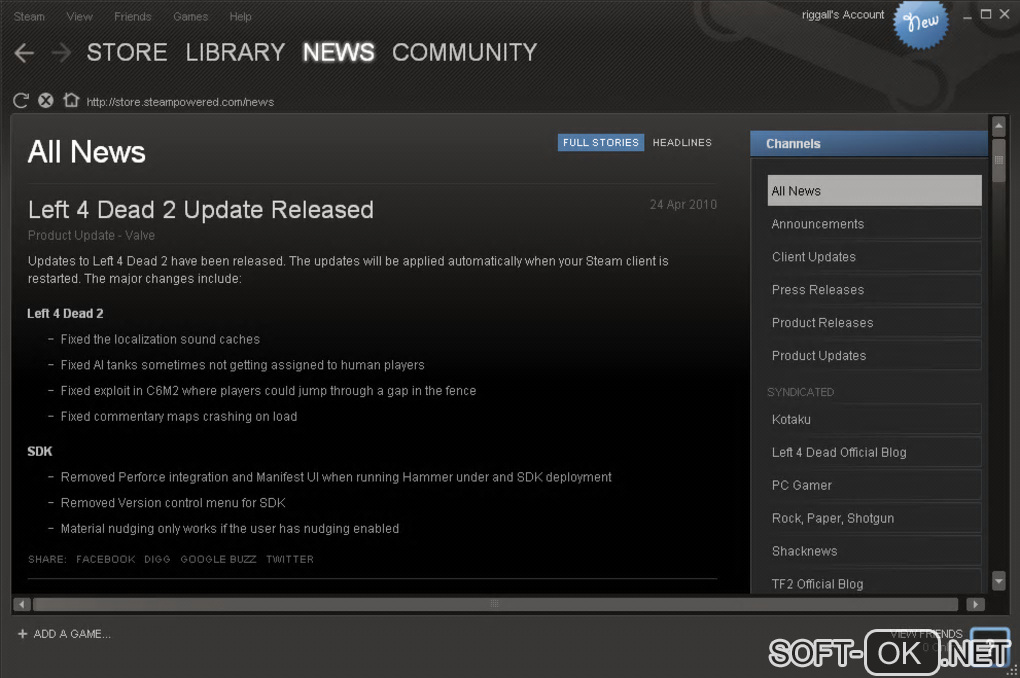Click vertical scrollbar up arrow

pyautogui.click(x=999, y=126)
